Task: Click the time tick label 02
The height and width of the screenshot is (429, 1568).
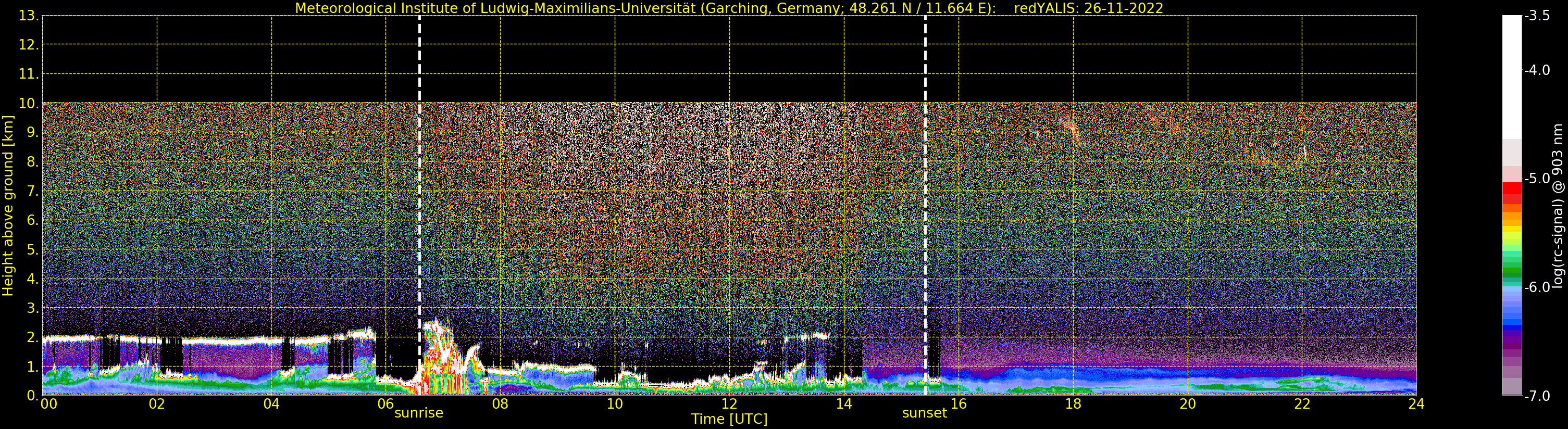Action: coord(156,404)
